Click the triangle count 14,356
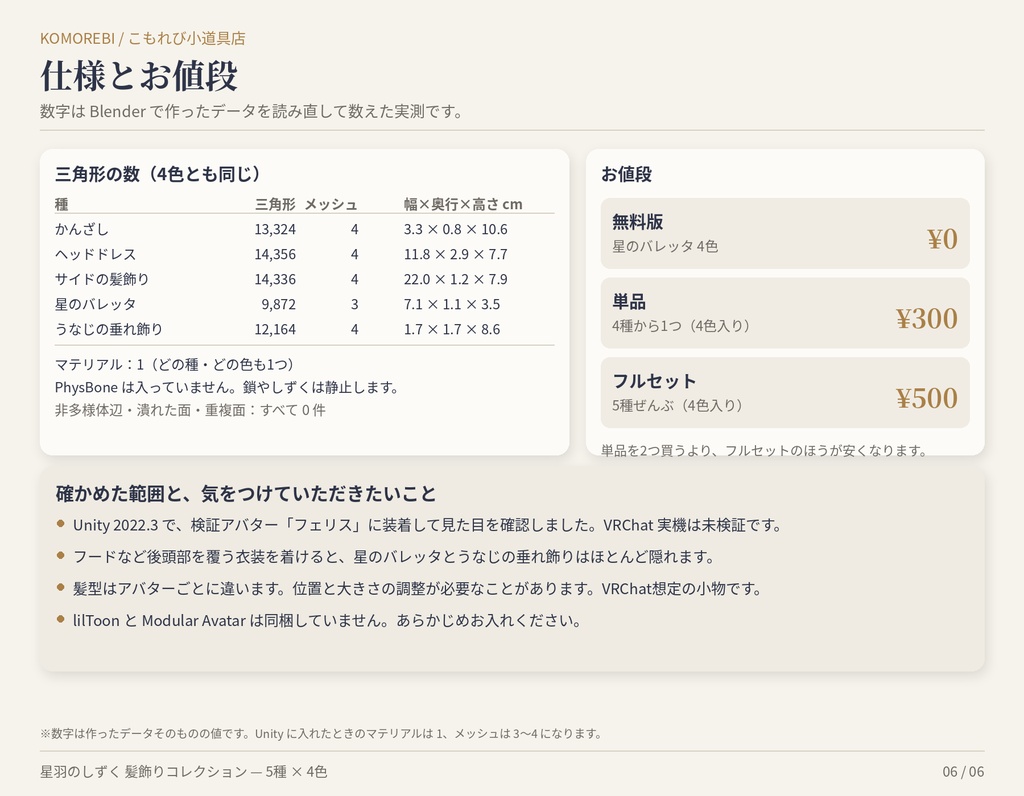Viewport: 1024px width, 796px height. [x=275, y=254]
